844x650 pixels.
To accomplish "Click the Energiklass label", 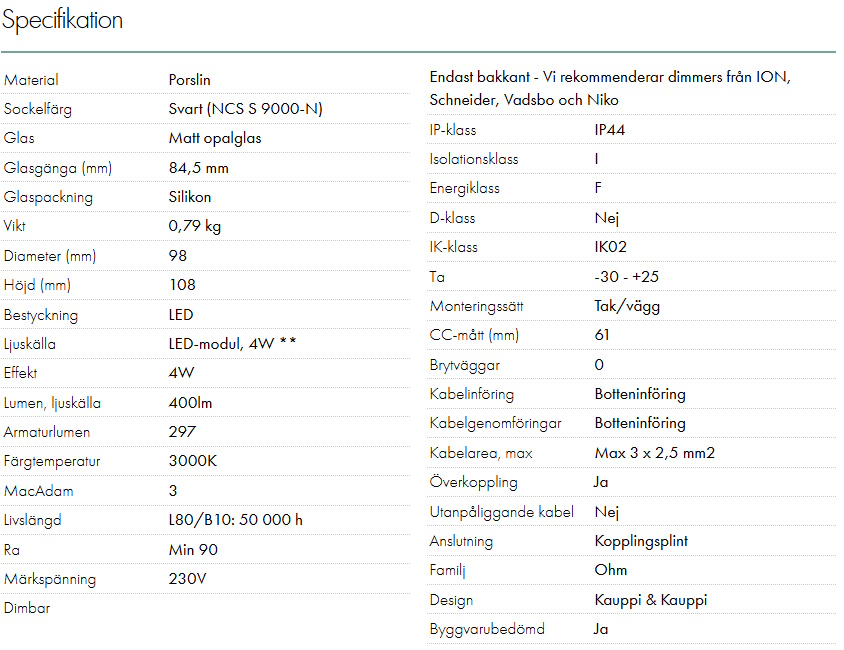I will coord(464,188).
